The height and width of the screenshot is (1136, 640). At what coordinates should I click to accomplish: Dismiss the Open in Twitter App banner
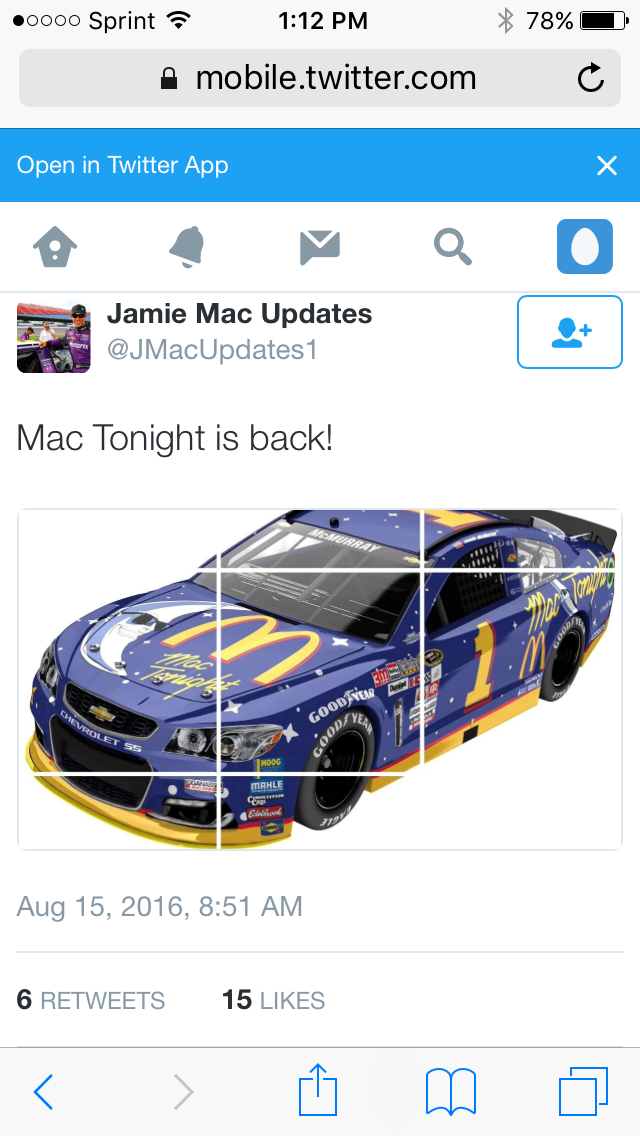pyautogui.click(x=607, y=166)
